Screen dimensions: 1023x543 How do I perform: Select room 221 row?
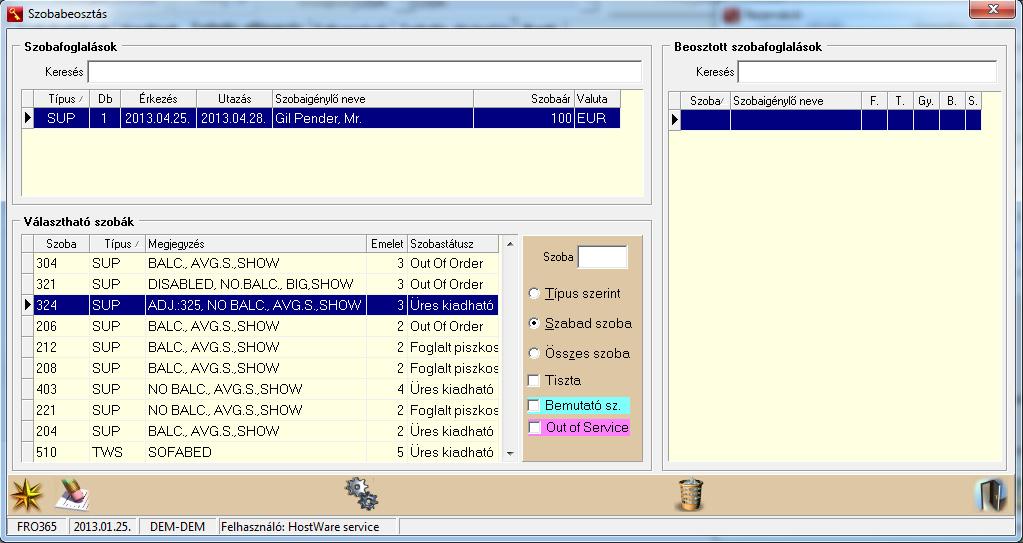pyautogui.click(x=260, y=410)
